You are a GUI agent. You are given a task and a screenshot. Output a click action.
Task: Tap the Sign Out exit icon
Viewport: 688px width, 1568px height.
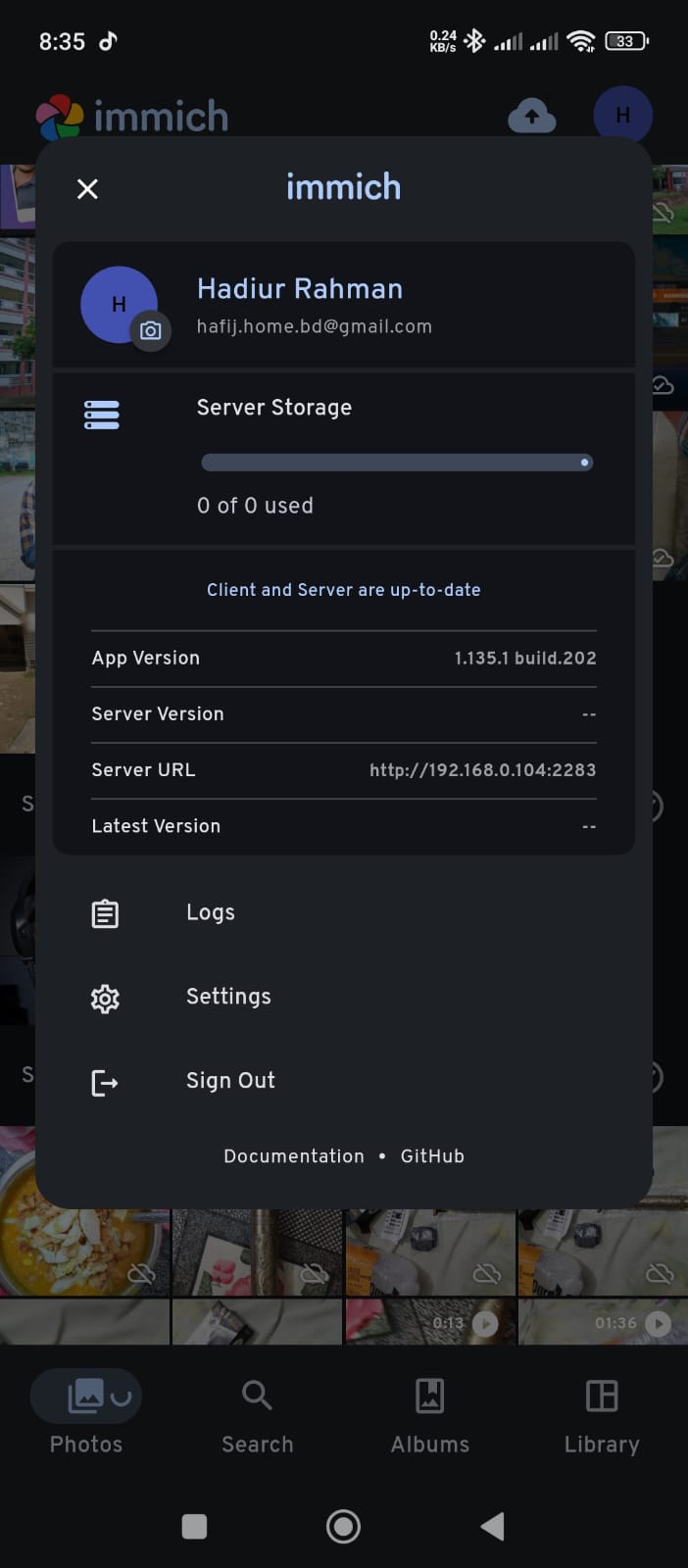[x=105, y=1082]
